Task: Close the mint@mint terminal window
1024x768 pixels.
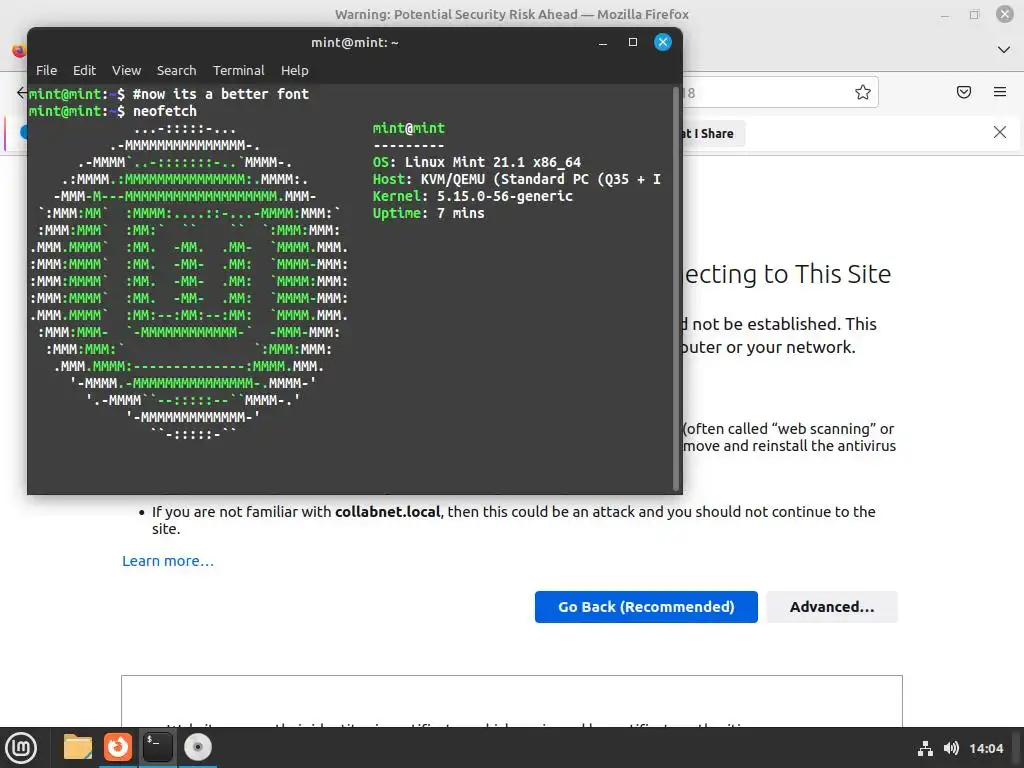Action: click(663, 42)
